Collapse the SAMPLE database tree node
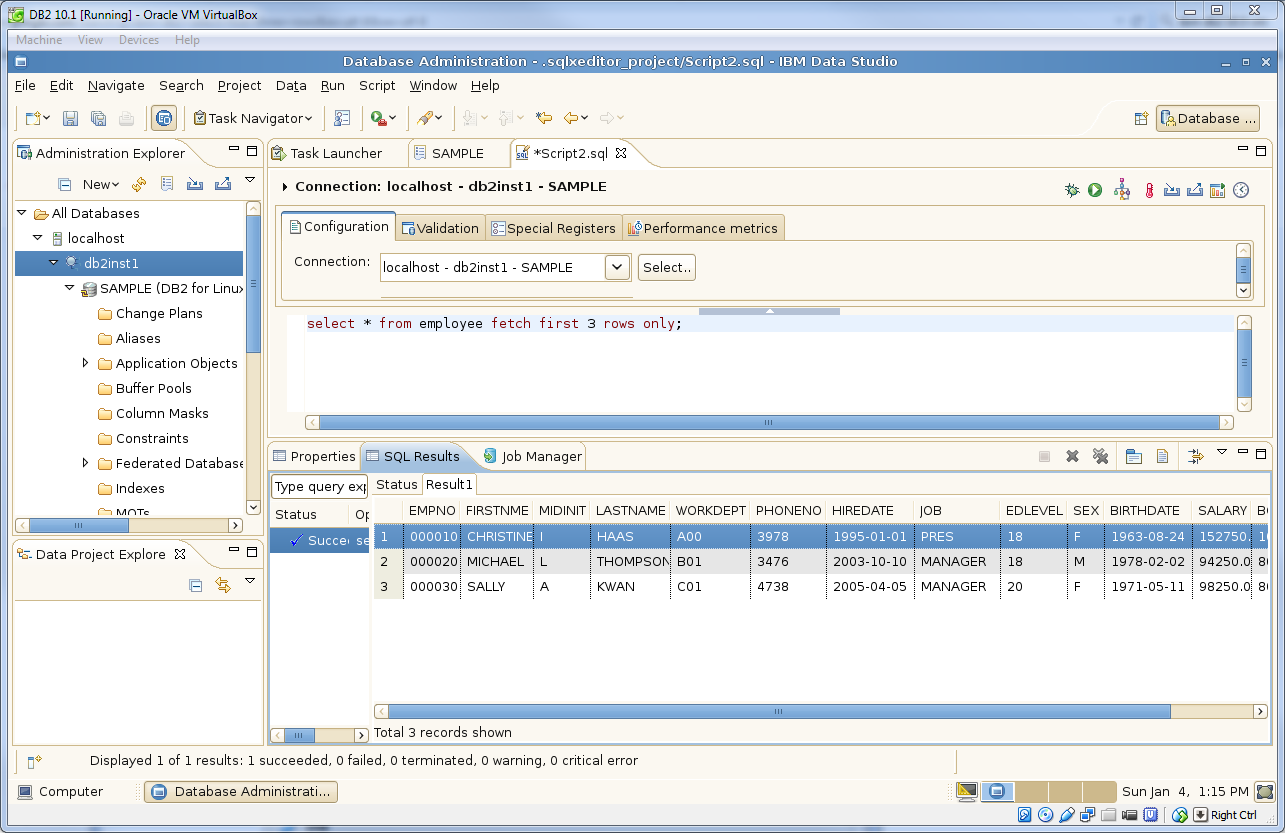This screenshot has width=1285, height=833. [70, 288]
